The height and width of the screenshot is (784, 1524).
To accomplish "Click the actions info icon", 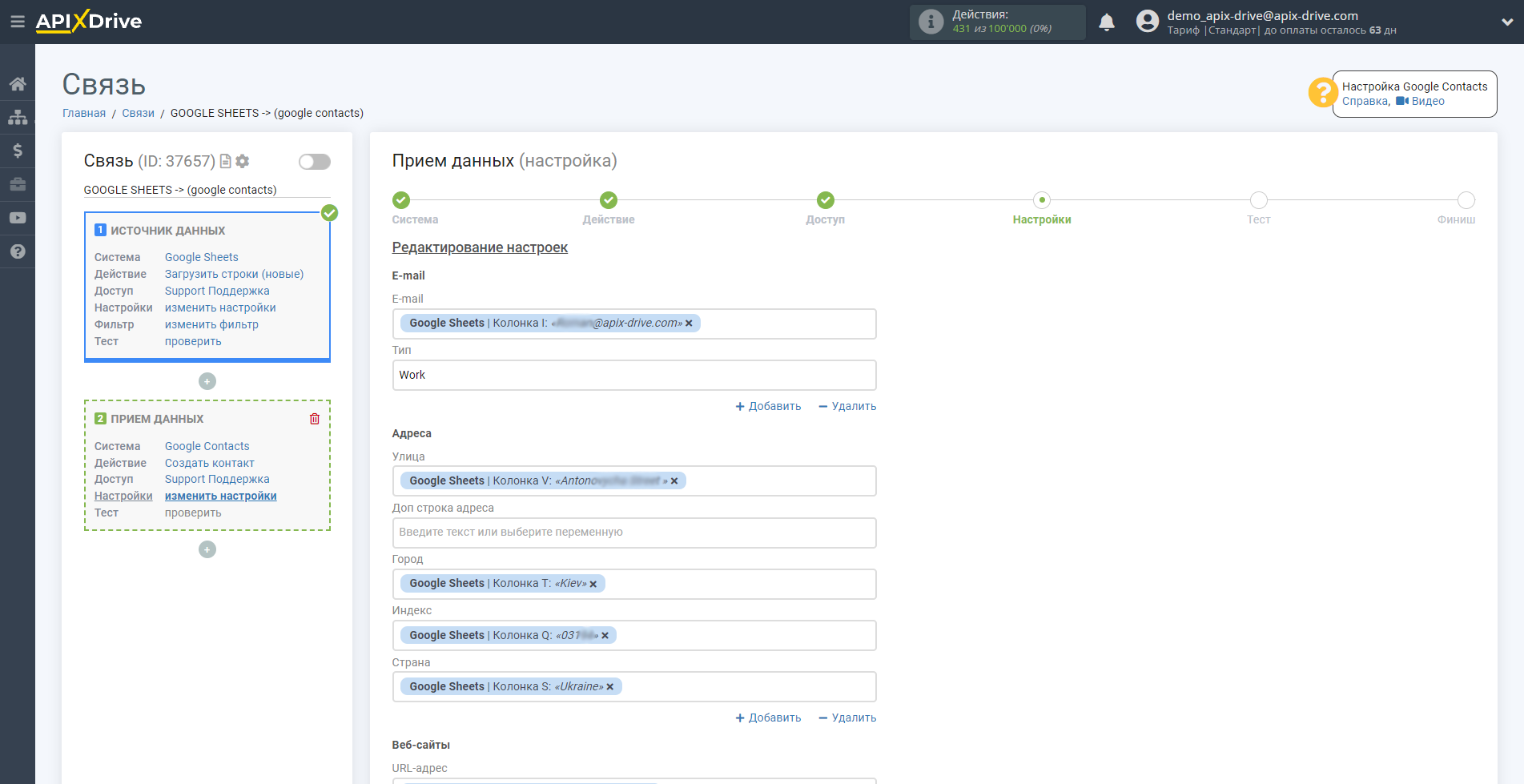I will point(931,22).
